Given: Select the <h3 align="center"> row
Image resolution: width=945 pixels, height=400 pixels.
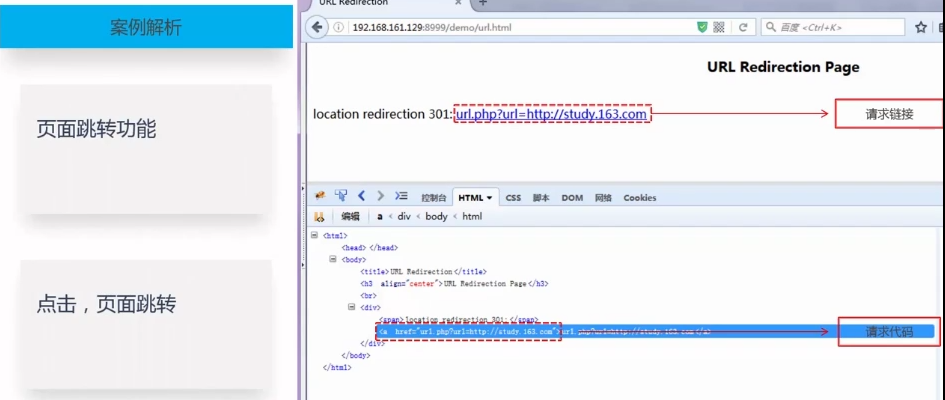Looking at the screenshot, I should pyautogui.click(x=454, y=283).
